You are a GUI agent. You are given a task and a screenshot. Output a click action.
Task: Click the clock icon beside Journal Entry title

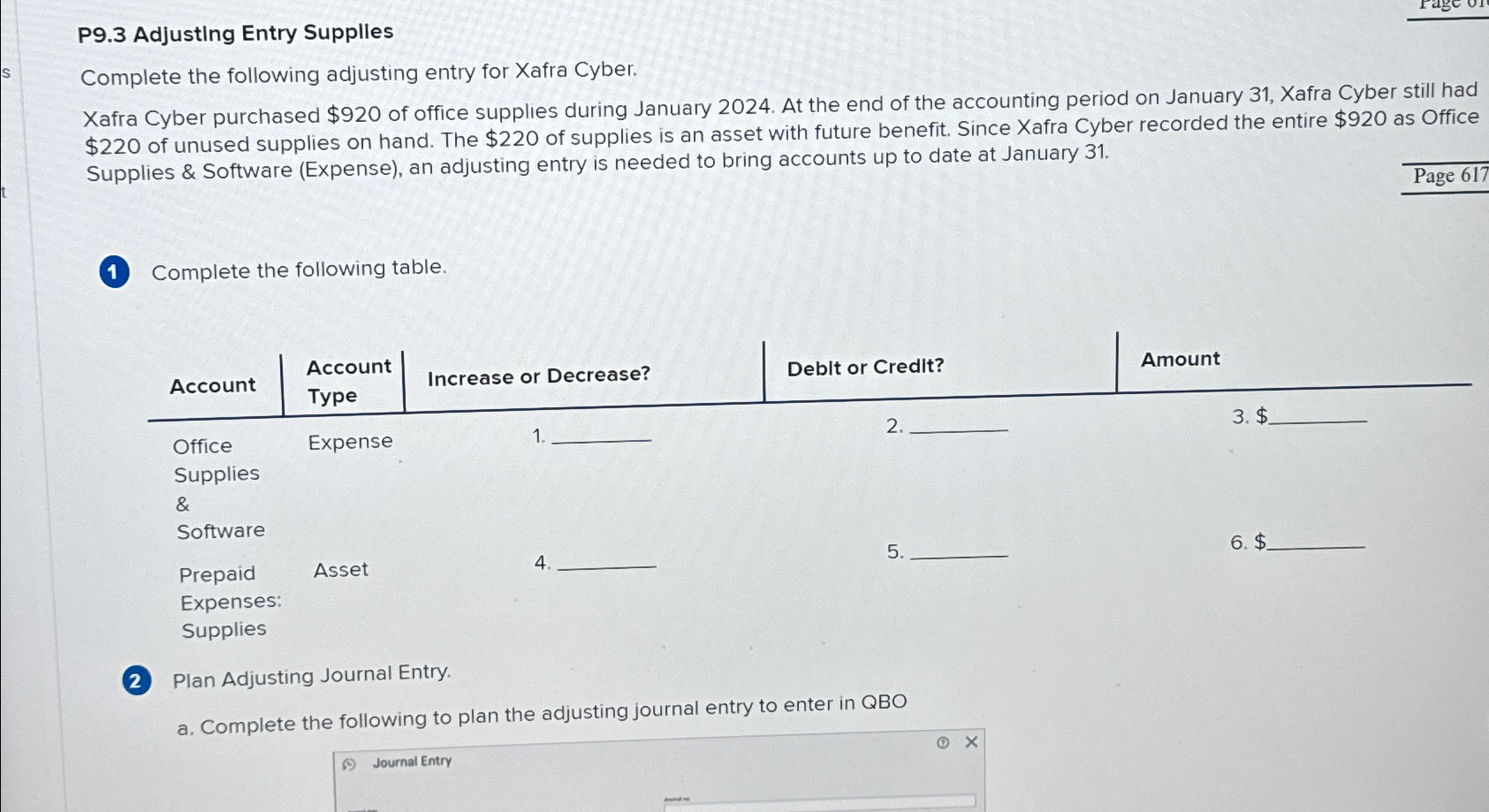pyautogui.click(x=347, y=763)
